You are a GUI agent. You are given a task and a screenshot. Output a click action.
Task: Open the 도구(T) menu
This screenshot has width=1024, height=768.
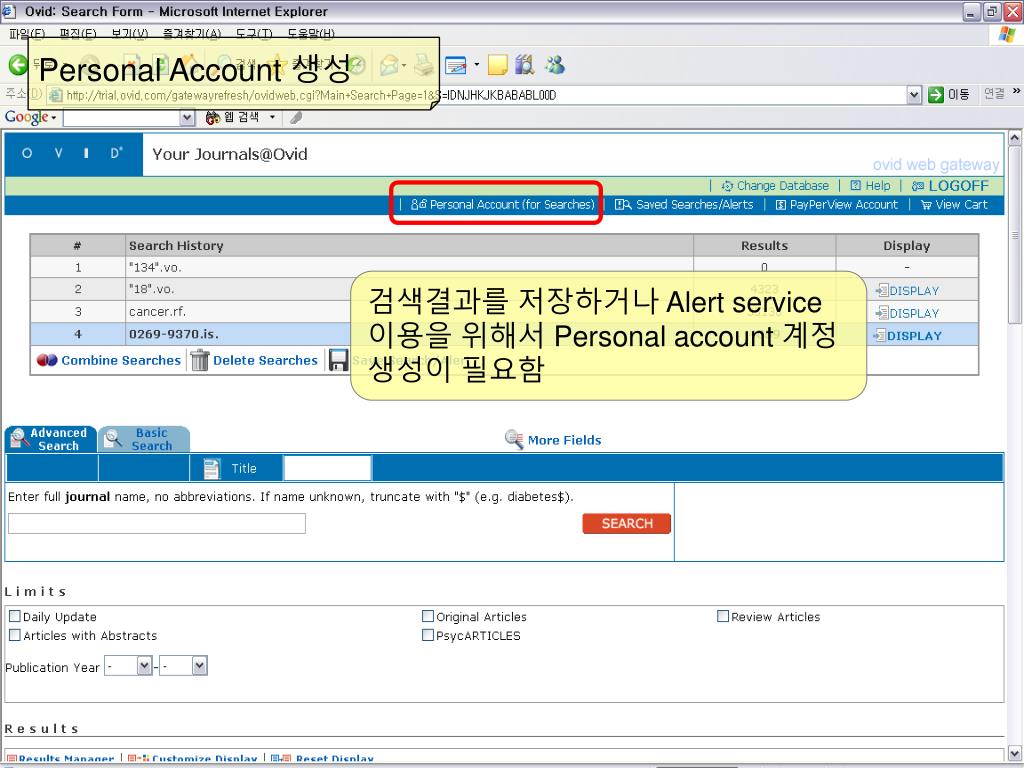254,34
